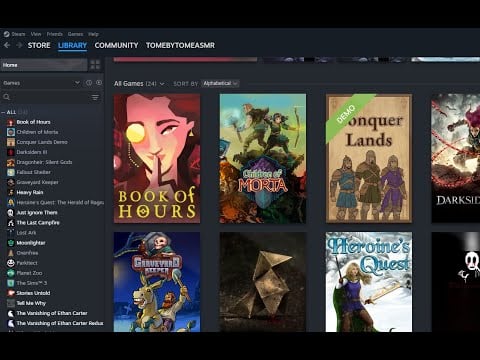The height and width of the screenshot is (360, 480).
Task: Click the Just Ignore Them list icon
Action: [11, 213]
